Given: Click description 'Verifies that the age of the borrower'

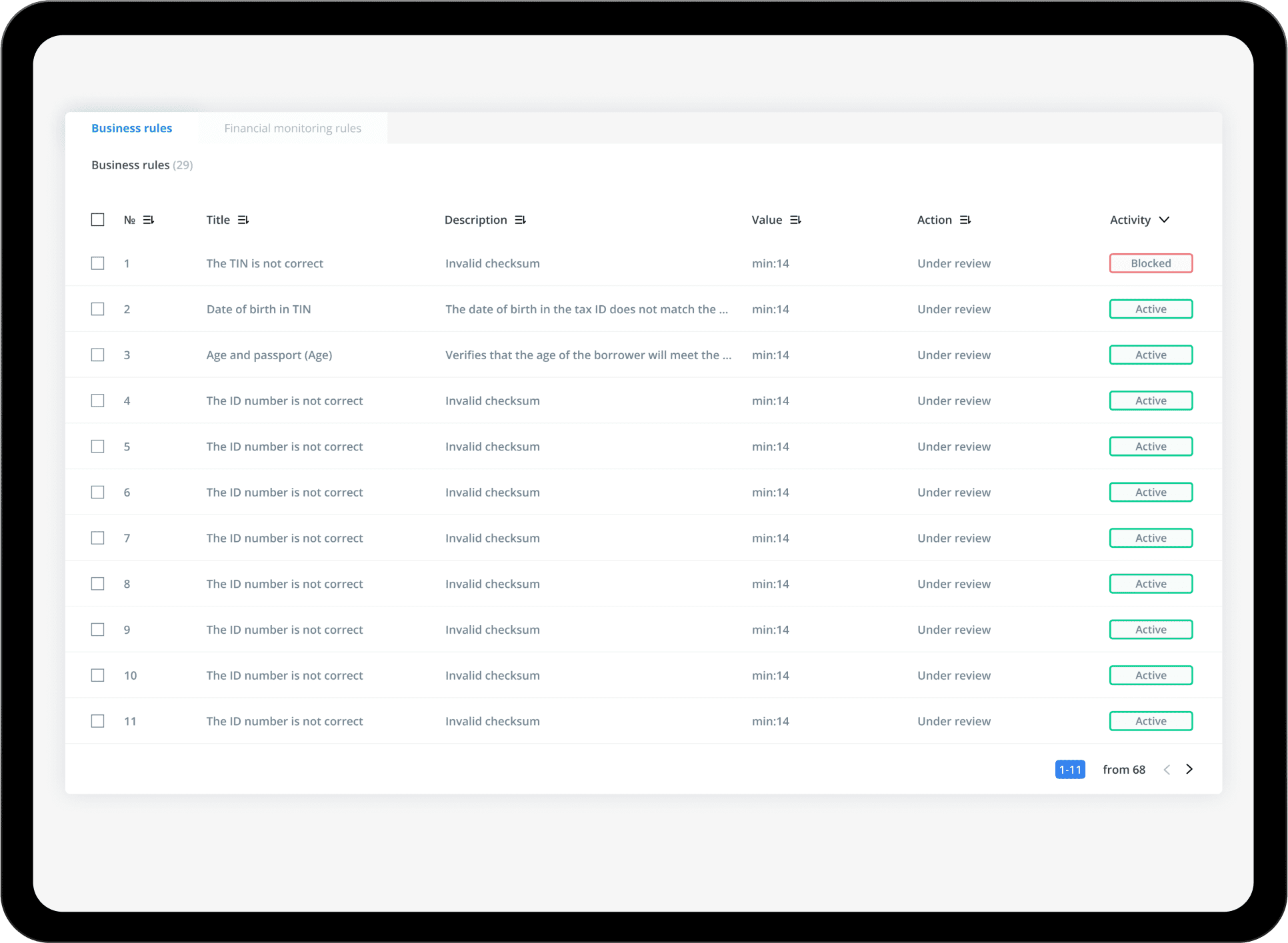Looking at the screenshot, I should pos(589,355).
